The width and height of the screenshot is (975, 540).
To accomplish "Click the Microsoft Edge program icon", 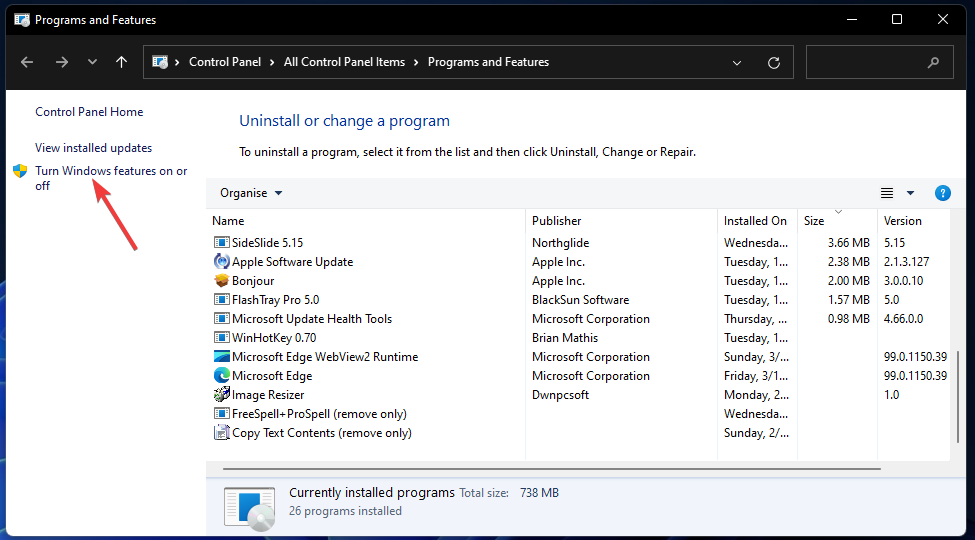I will [x=222, y=376].
